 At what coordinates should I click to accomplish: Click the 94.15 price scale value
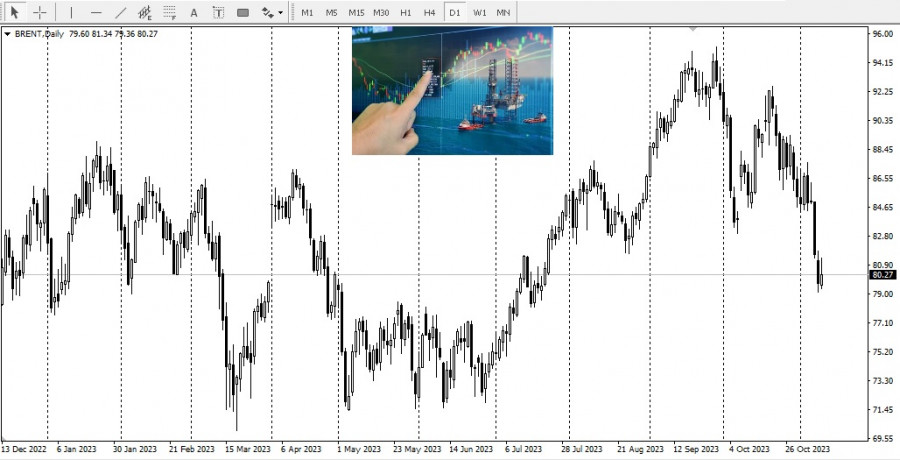coord(882,63)
